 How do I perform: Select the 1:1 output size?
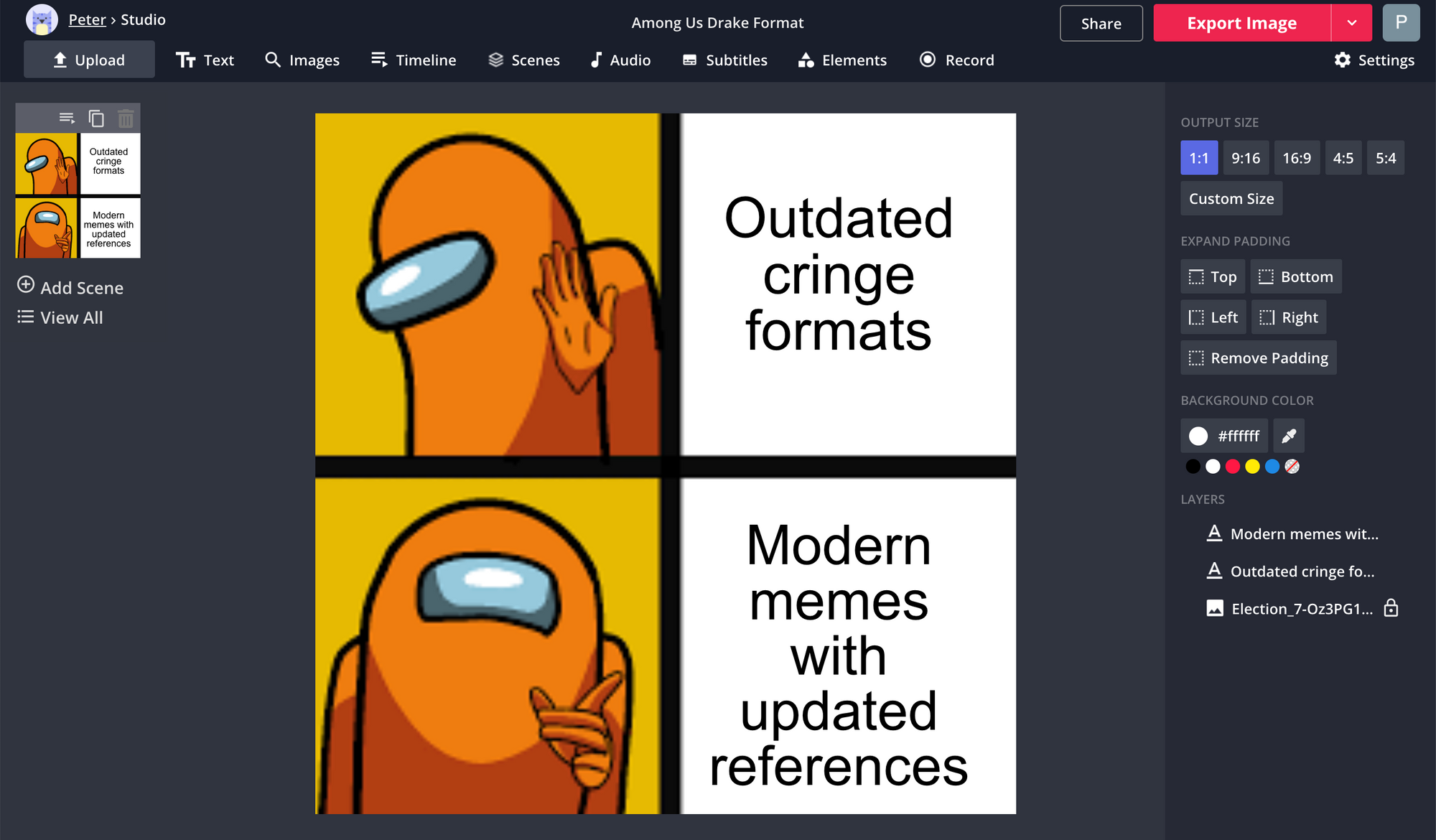[x=1198, y=158]
